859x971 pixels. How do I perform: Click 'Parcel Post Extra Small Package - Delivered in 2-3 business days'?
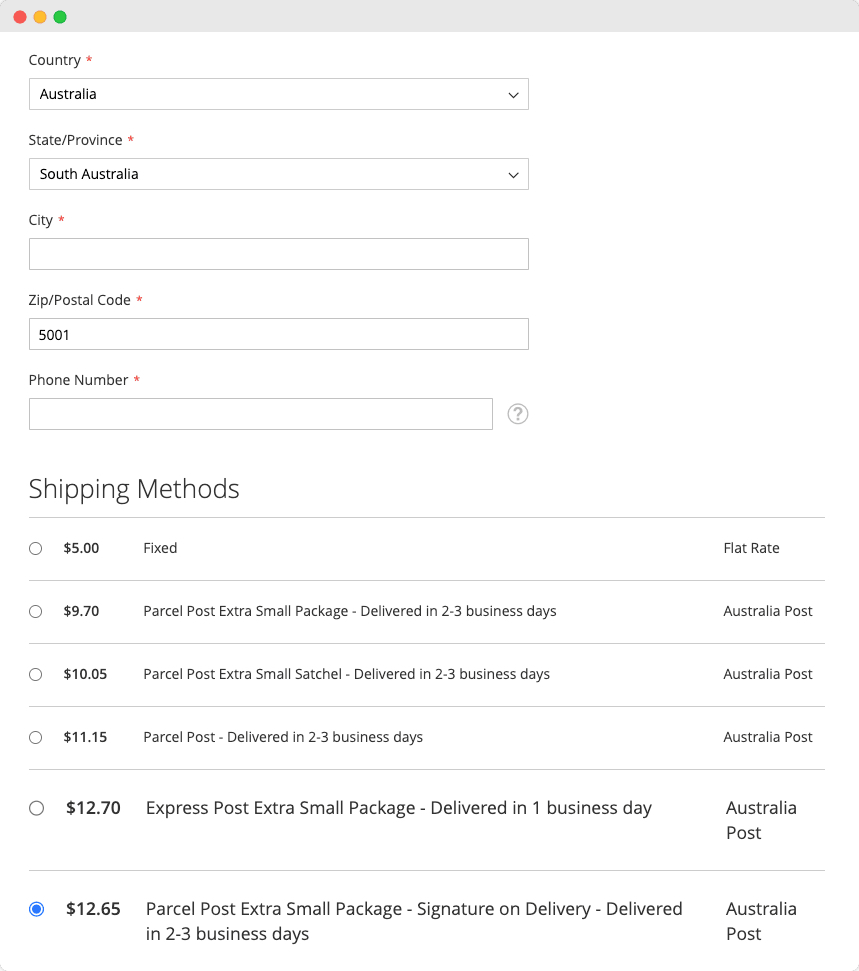click(350, 611)
